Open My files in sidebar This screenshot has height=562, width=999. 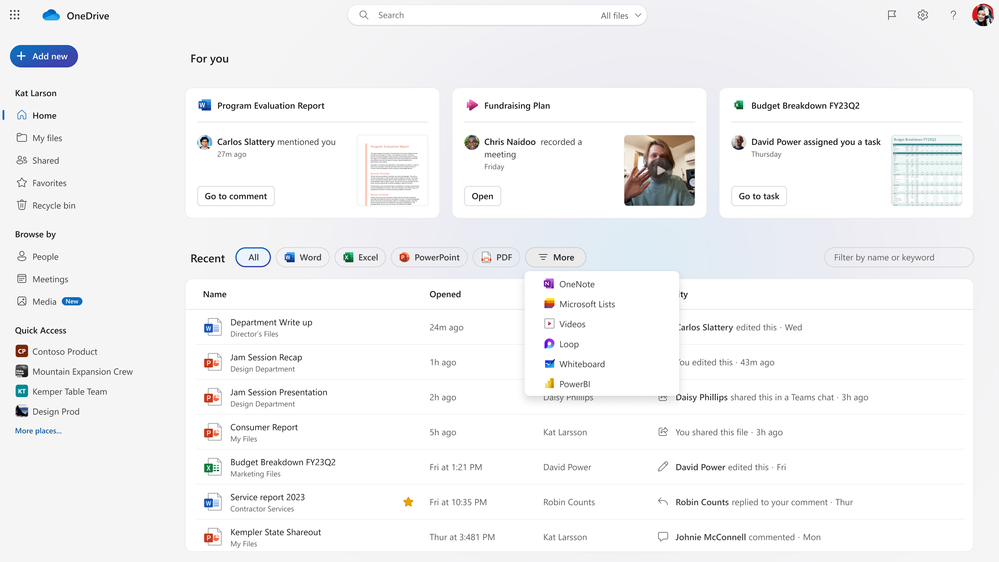click(x=47, y=138)
